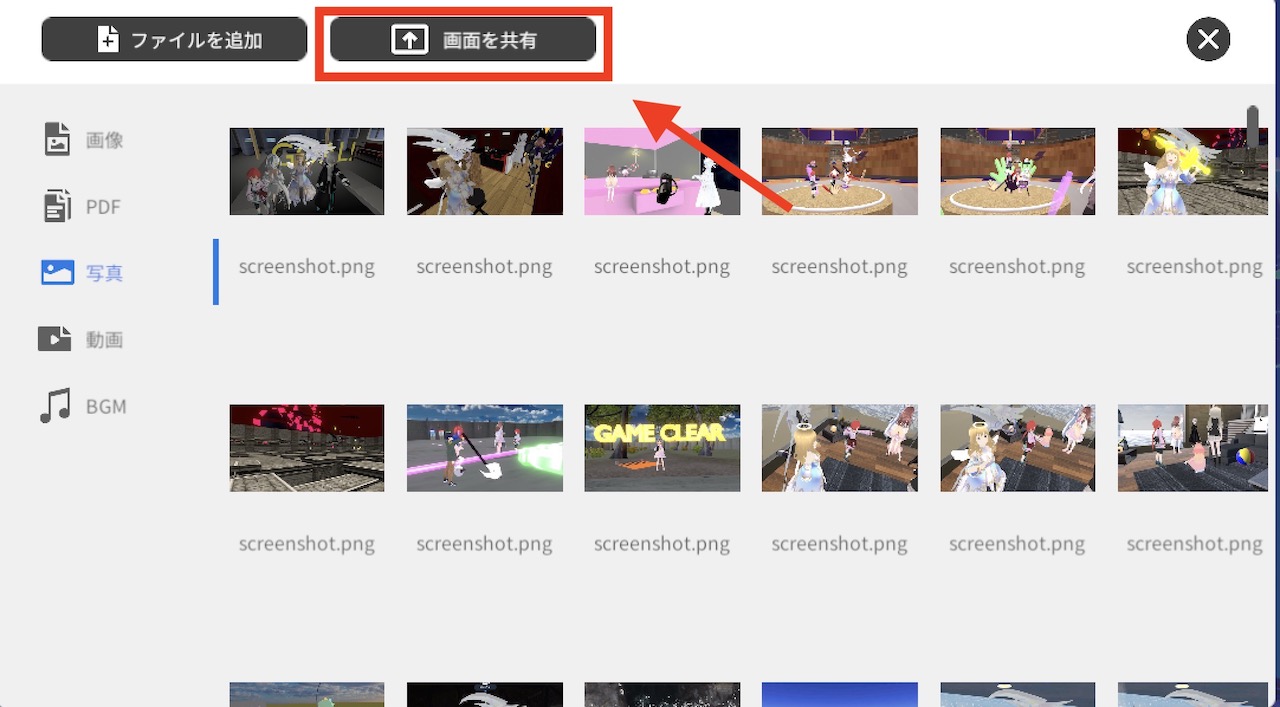Click the blue photo icon in sidebar
The height and width of the screenshot is (707, 1280).
(57, 272)
